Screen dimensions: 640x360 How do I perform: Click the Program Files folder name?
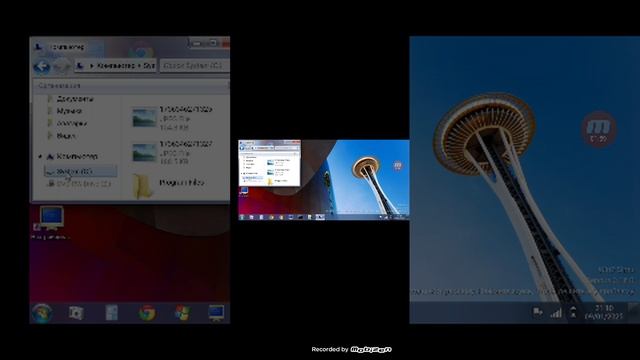pyautogui.click(x=182, y=183)
